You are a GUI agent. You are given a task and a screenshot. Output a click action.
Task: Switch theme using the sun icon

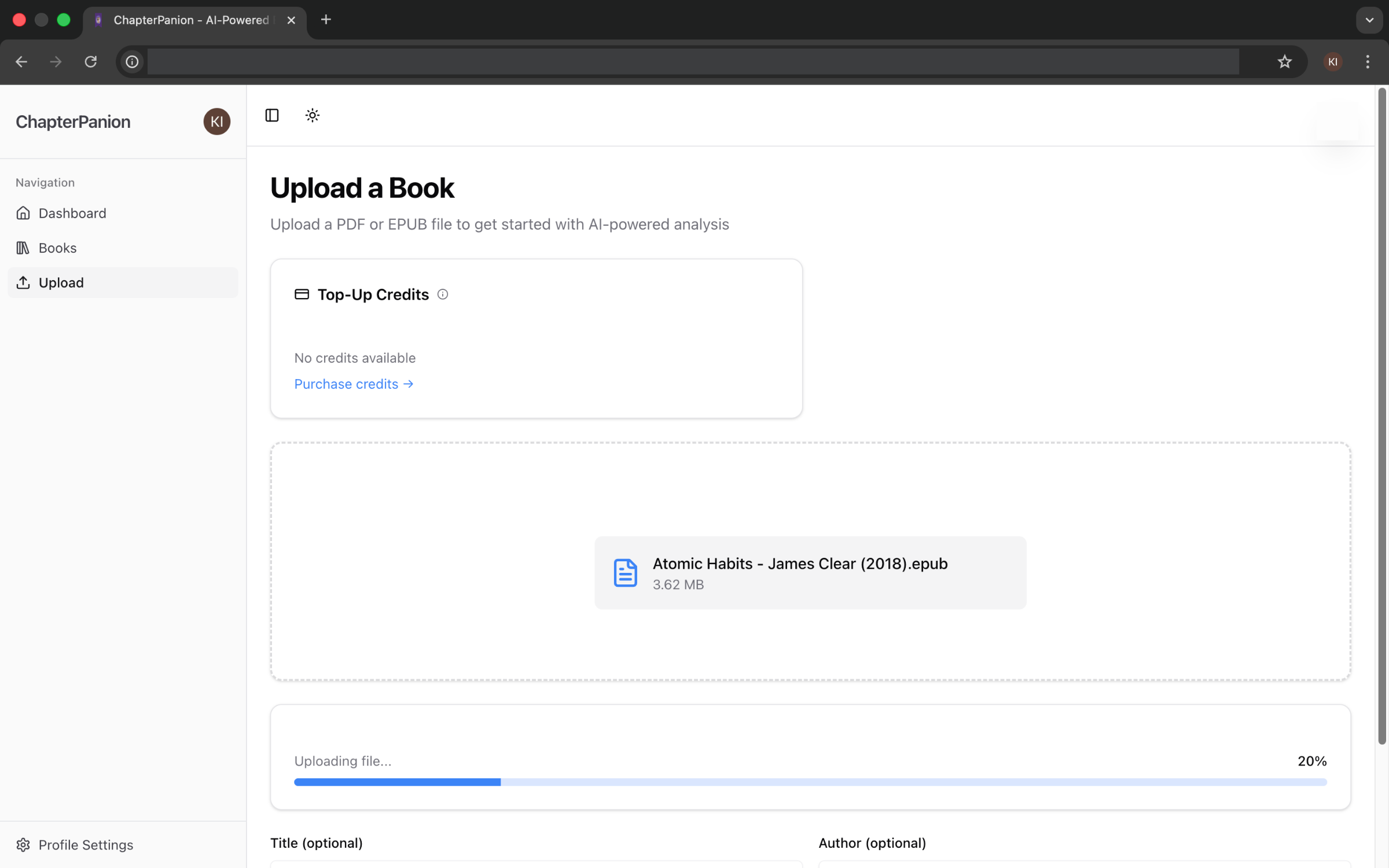pyautogui.click(x=312, y=115)
